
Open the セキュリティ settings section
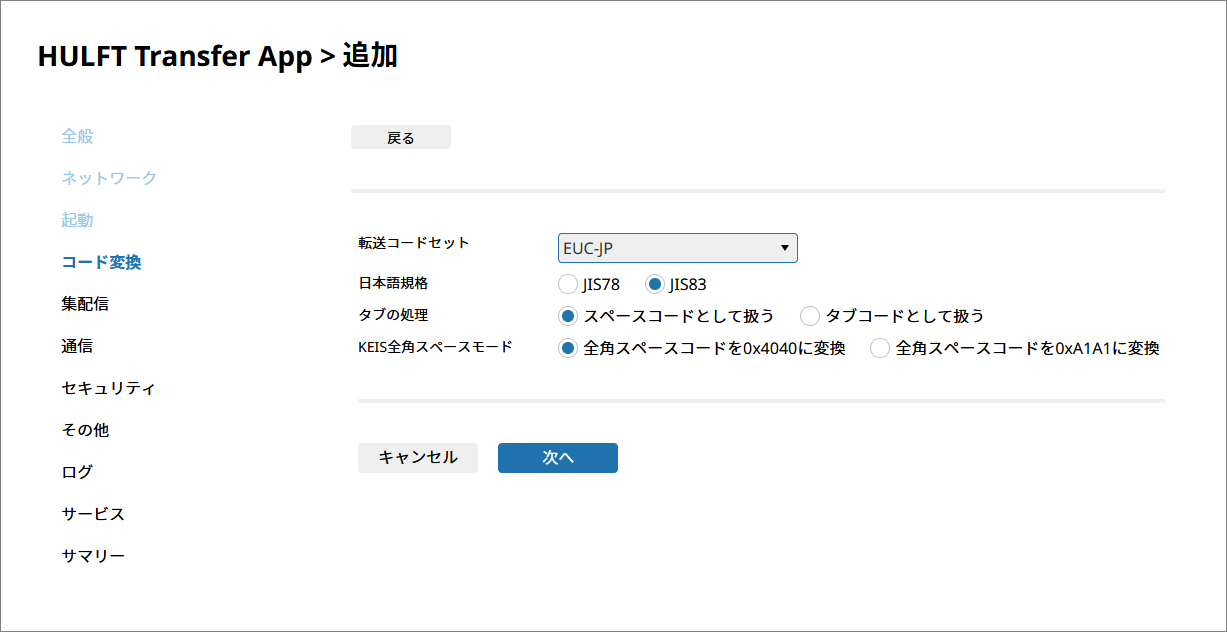[108, 388]
